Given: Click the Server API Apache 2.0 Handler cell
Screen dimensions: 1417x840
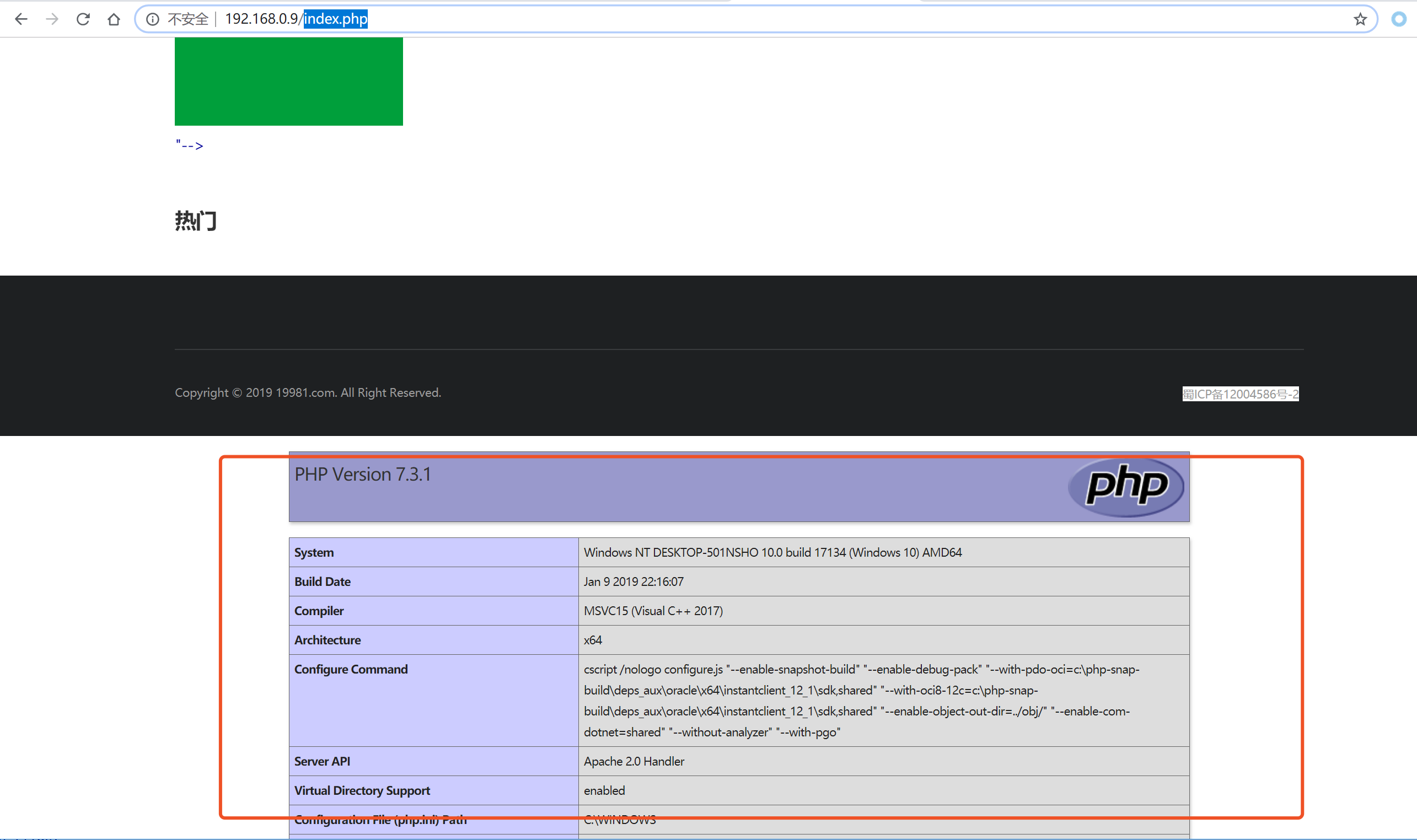Looking at the screenshot, I should pos(634,761).
